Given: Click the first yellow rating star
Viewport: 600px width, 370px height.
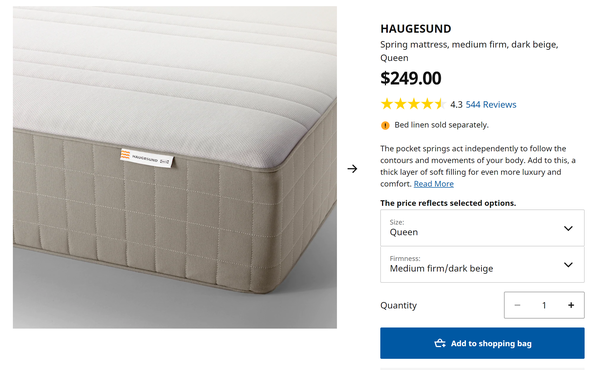Looking at the screenshot, I should coord(387,104).
